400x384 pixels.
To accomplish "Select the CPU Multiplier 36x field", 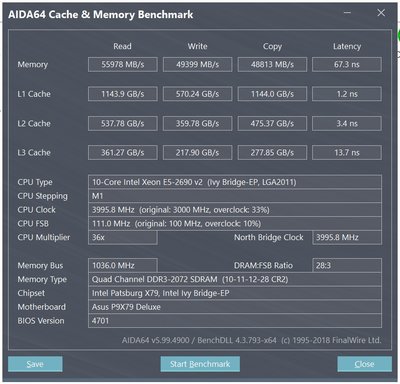I will (x=123, y=237).
